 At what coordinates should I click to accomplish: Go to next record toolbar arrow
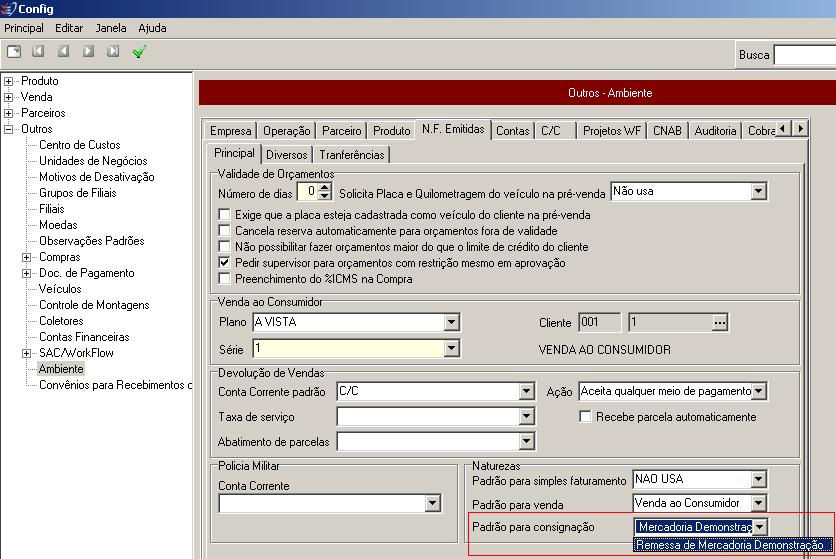[x=88, y=52]
